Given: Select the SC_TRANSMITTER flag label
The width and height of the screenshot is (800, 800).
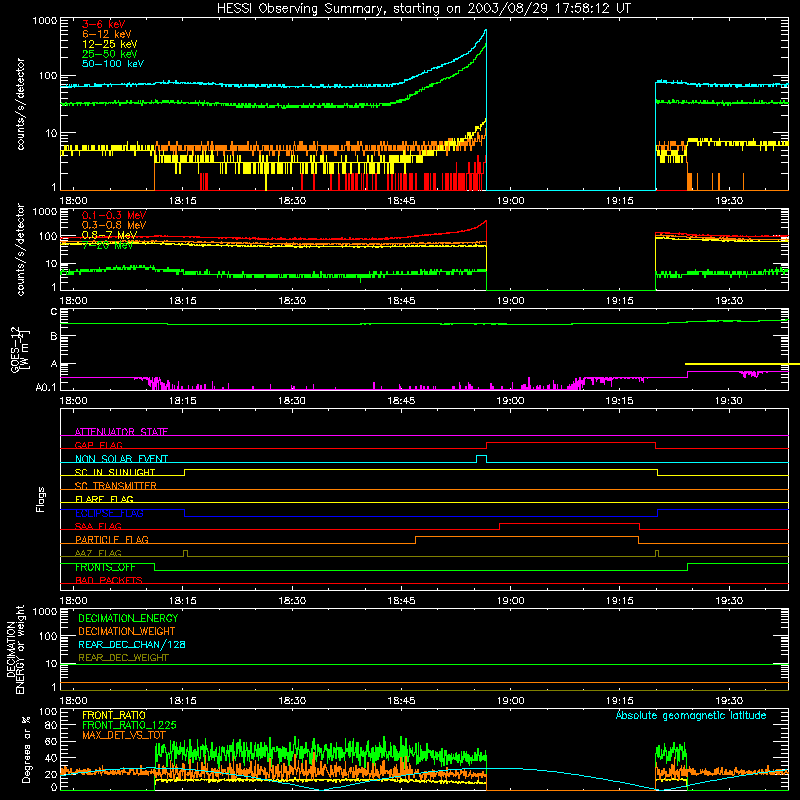Looking at the screenshot, I should pos(116,486).
